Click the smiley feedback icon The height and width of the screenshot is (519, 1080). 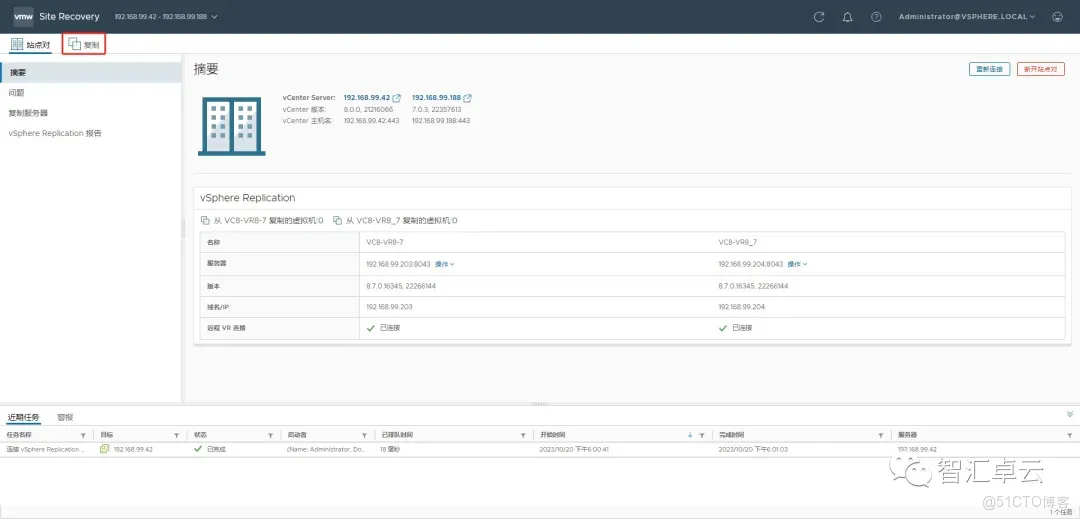pyautogui.click(x=1057, y=17)
